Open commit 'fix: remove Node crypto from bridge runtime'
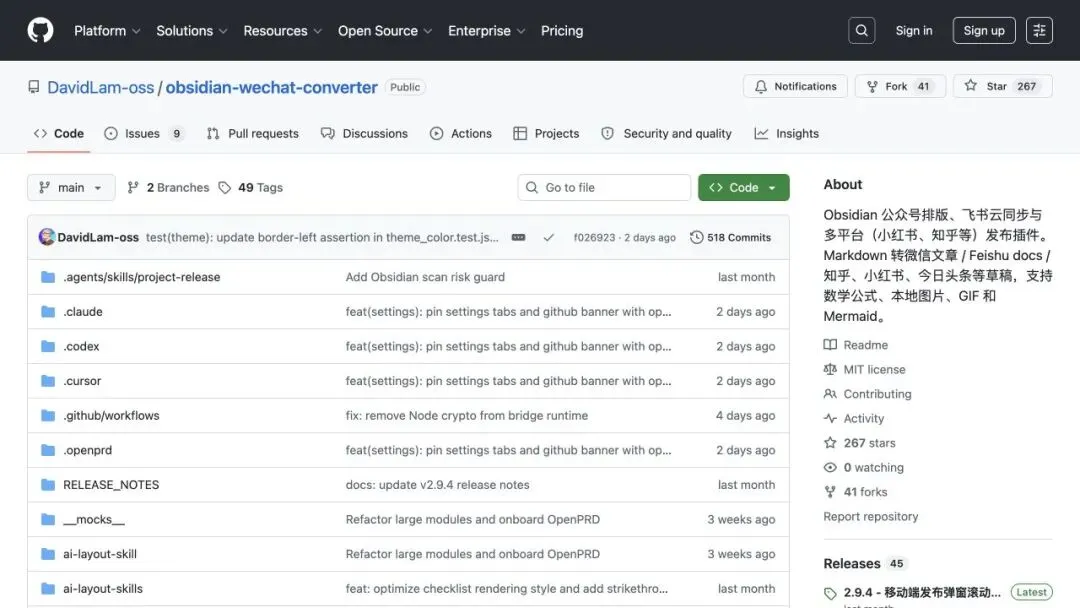Screen dimensions: 1080x608 (x=466, y=415)
